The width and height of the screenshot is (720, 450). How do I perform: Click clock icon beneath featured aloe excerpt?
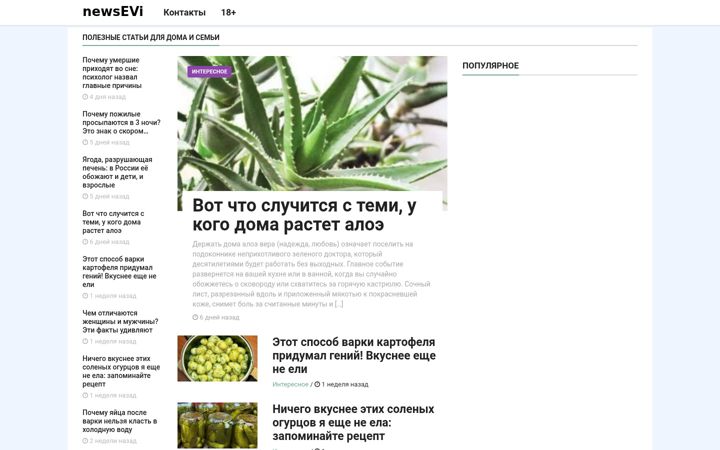pos(195,317)
